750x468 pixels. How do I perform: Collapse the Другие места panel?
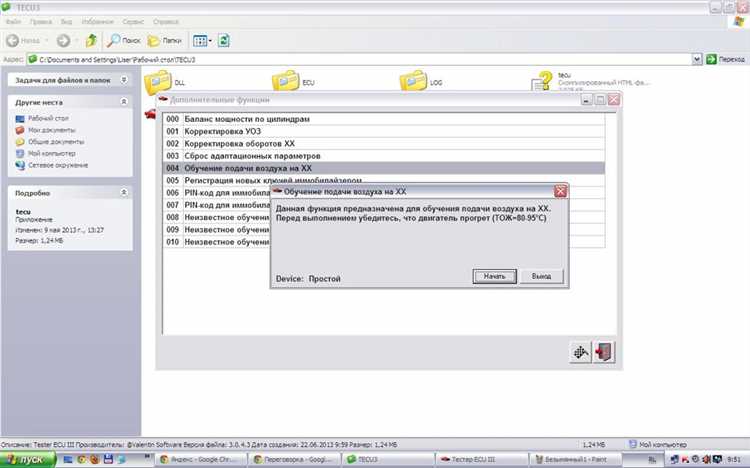tap(124, 102)
